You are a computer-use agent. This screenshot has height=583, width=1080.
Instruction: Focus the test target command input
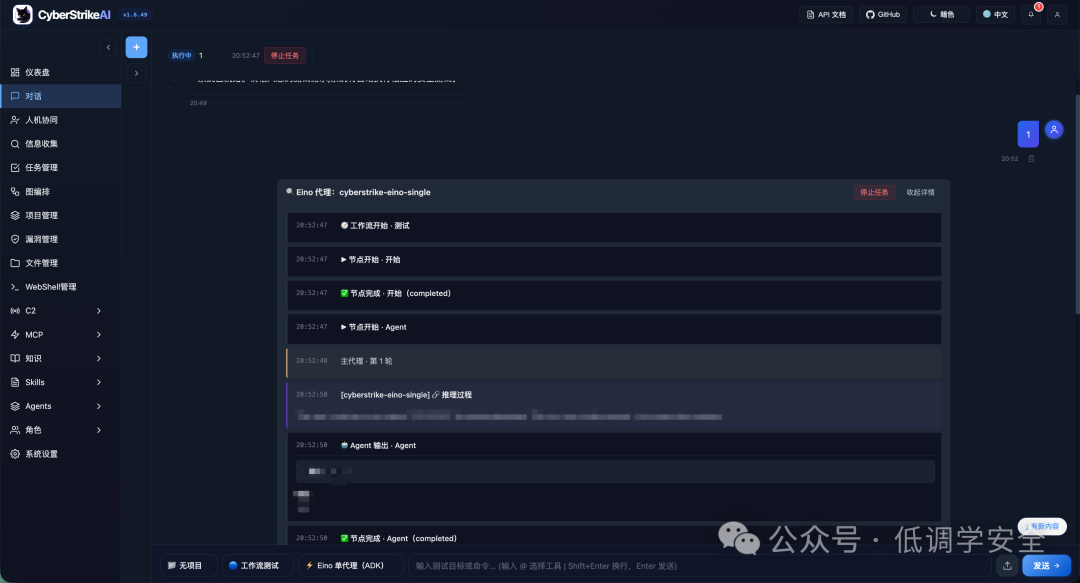700,566
